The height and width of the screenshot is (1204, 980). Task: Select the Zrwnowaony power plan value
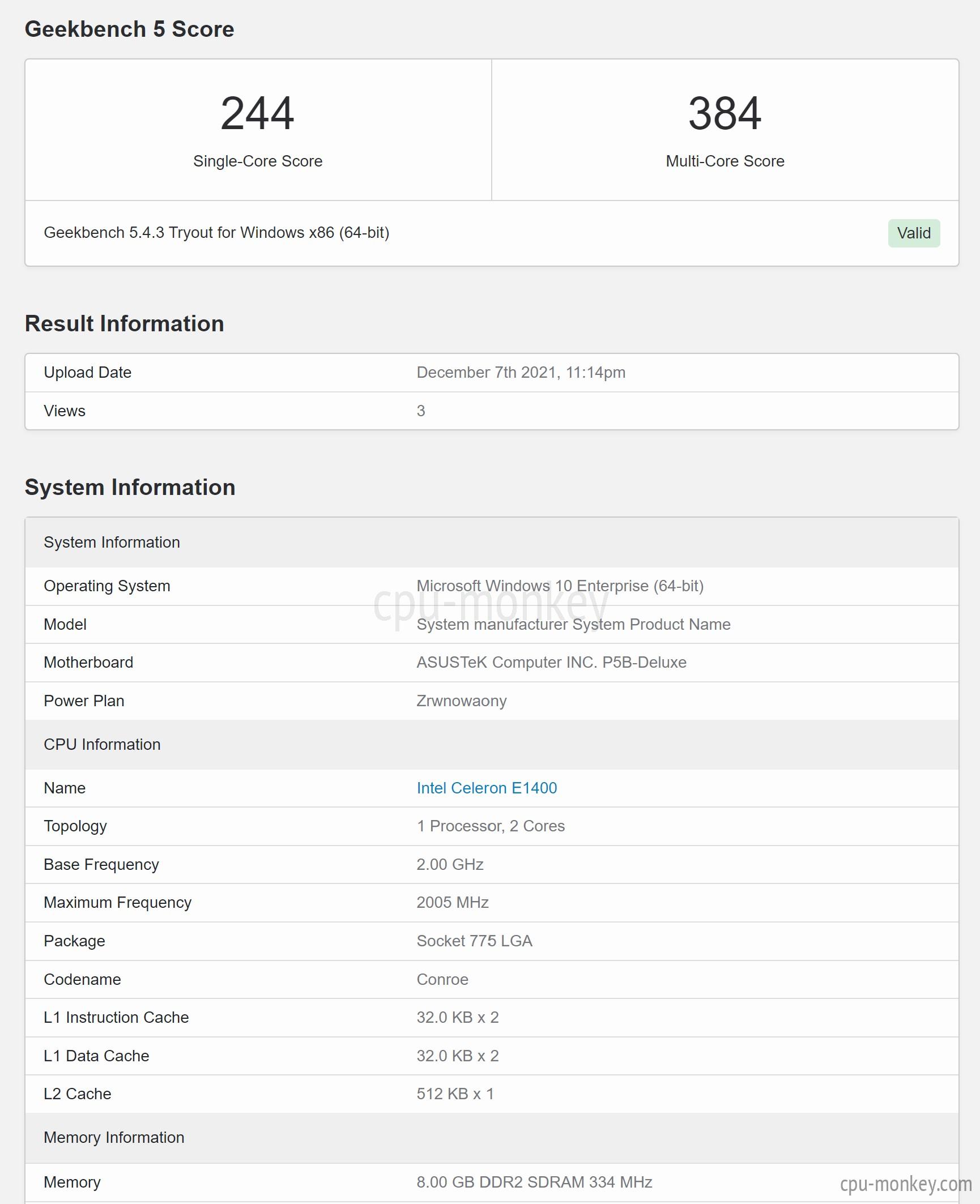coord(462,701)
